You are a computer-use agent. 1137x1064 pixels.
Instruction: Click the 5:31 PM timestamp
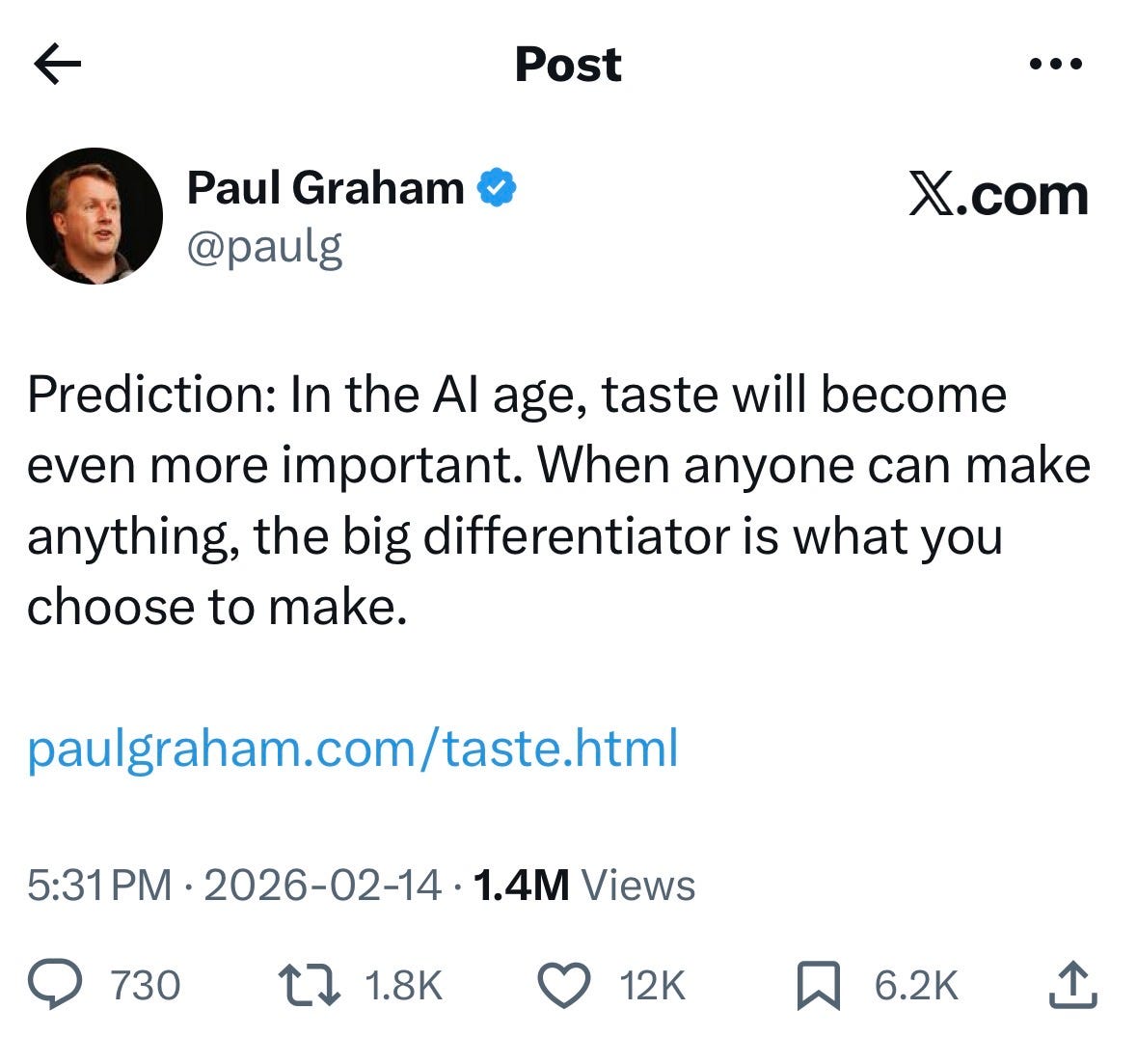[99, 886]
